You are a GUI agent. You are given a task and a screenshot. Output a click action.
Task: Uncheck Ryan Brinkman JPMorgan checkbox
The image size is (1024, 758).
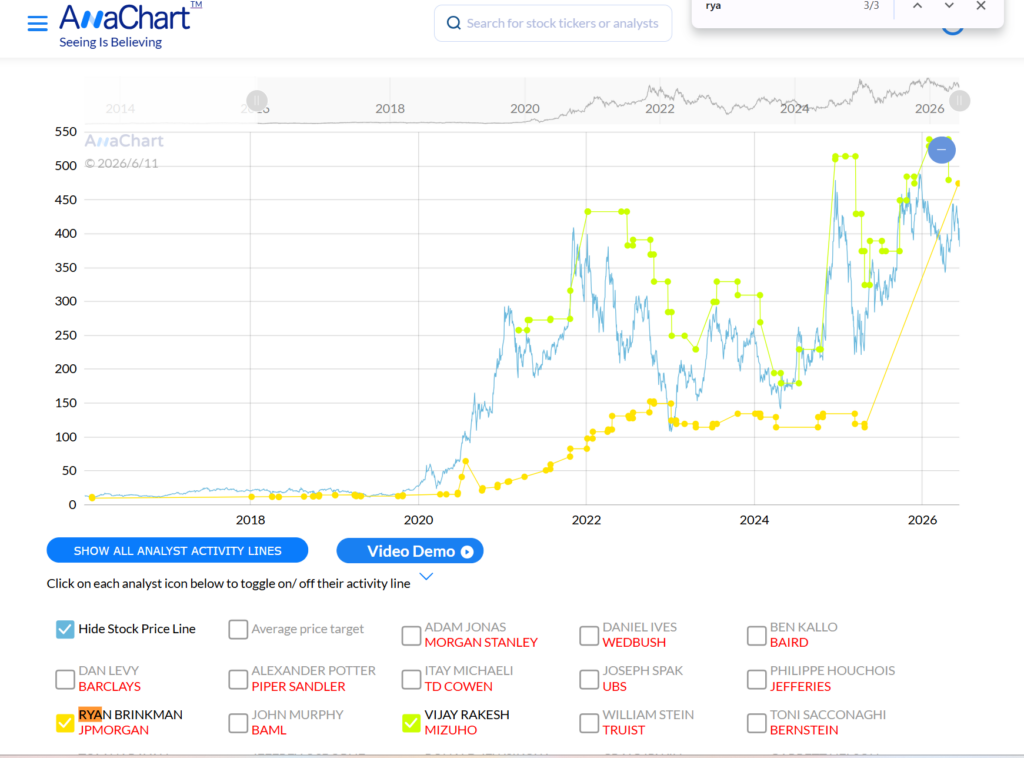[x=65, y=723]
